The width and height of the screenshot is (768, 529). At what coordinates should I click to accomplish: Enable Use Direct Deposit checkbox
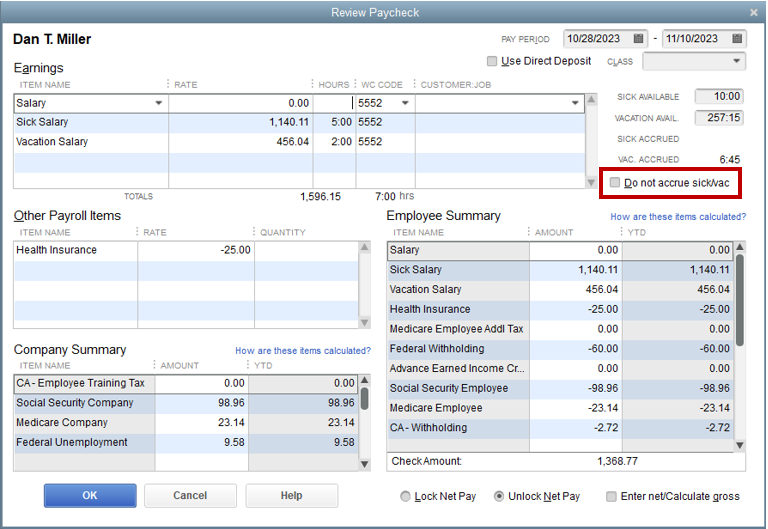coord(492,61)
